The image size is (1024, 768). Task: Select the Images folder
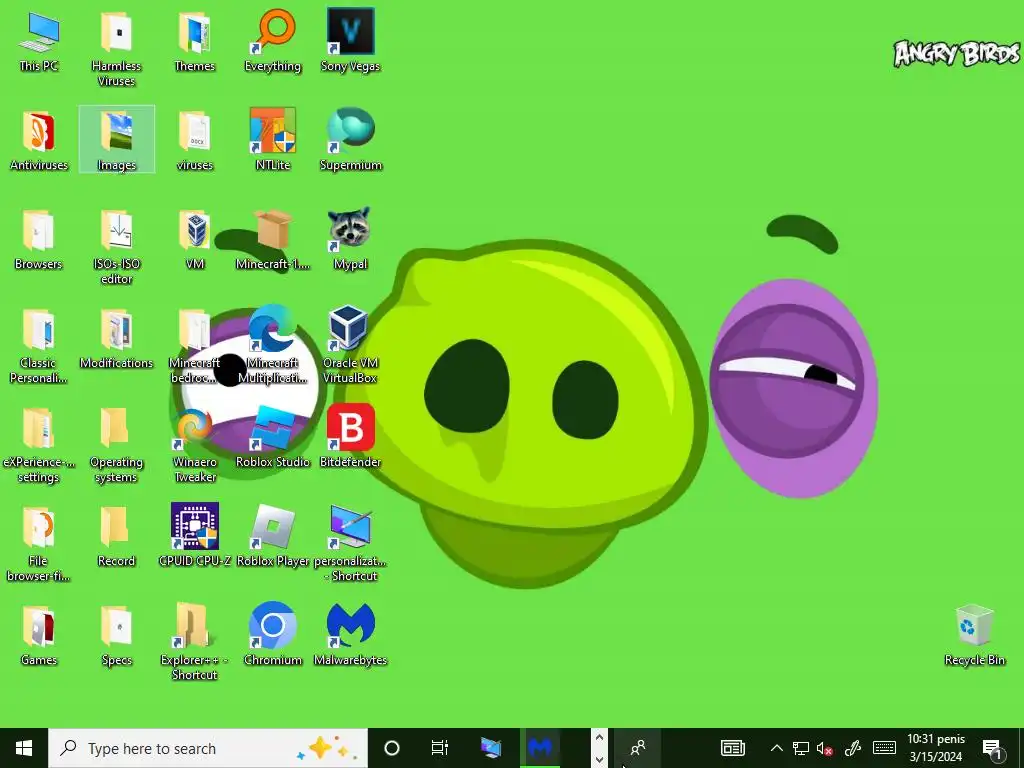pos(116,140)
